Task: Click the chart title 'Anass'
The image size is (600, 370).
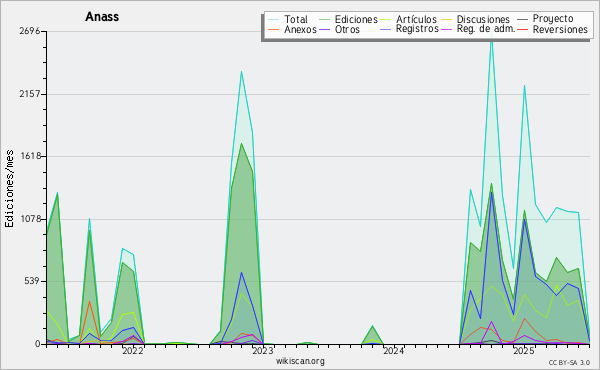Action: (x=102, y=17)
